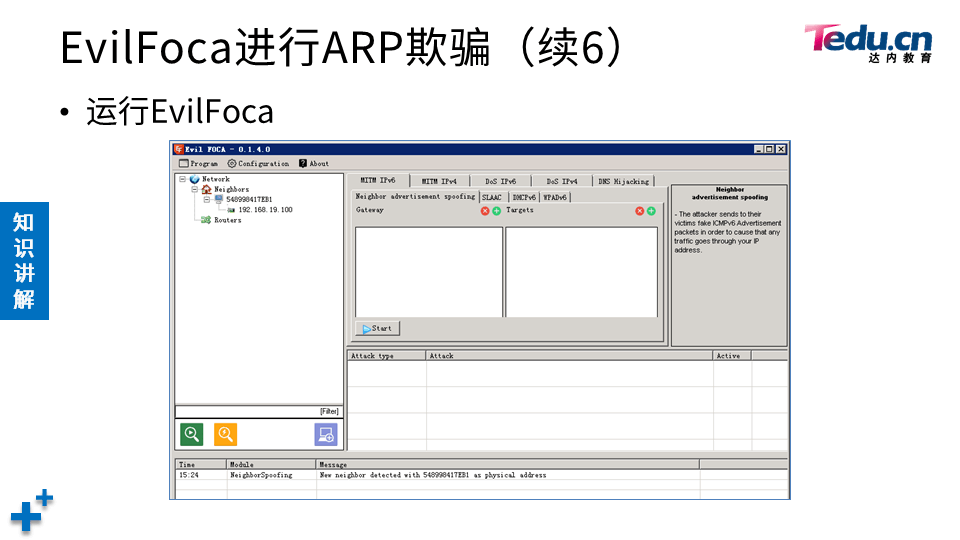960x540 pixels.
Task: Switch to the DoS IPv6 tab
Action: pos(500,181)
